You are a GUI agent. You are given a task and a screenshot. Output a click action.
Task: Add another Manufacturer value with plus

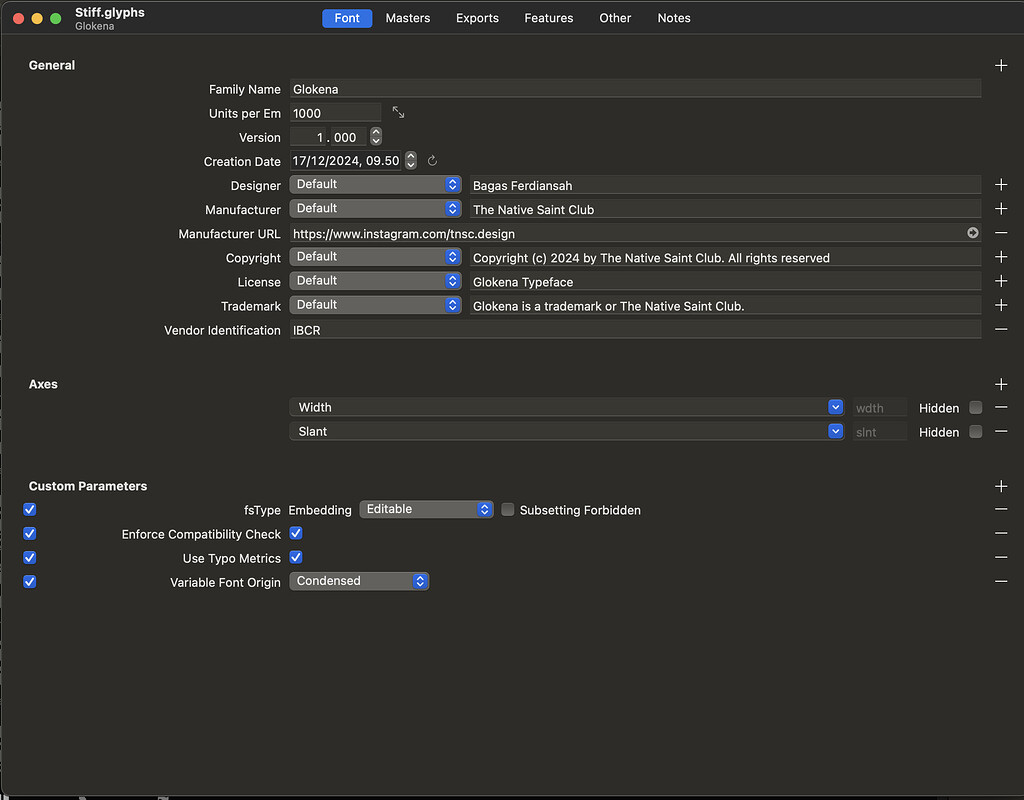click(1000, 209)
